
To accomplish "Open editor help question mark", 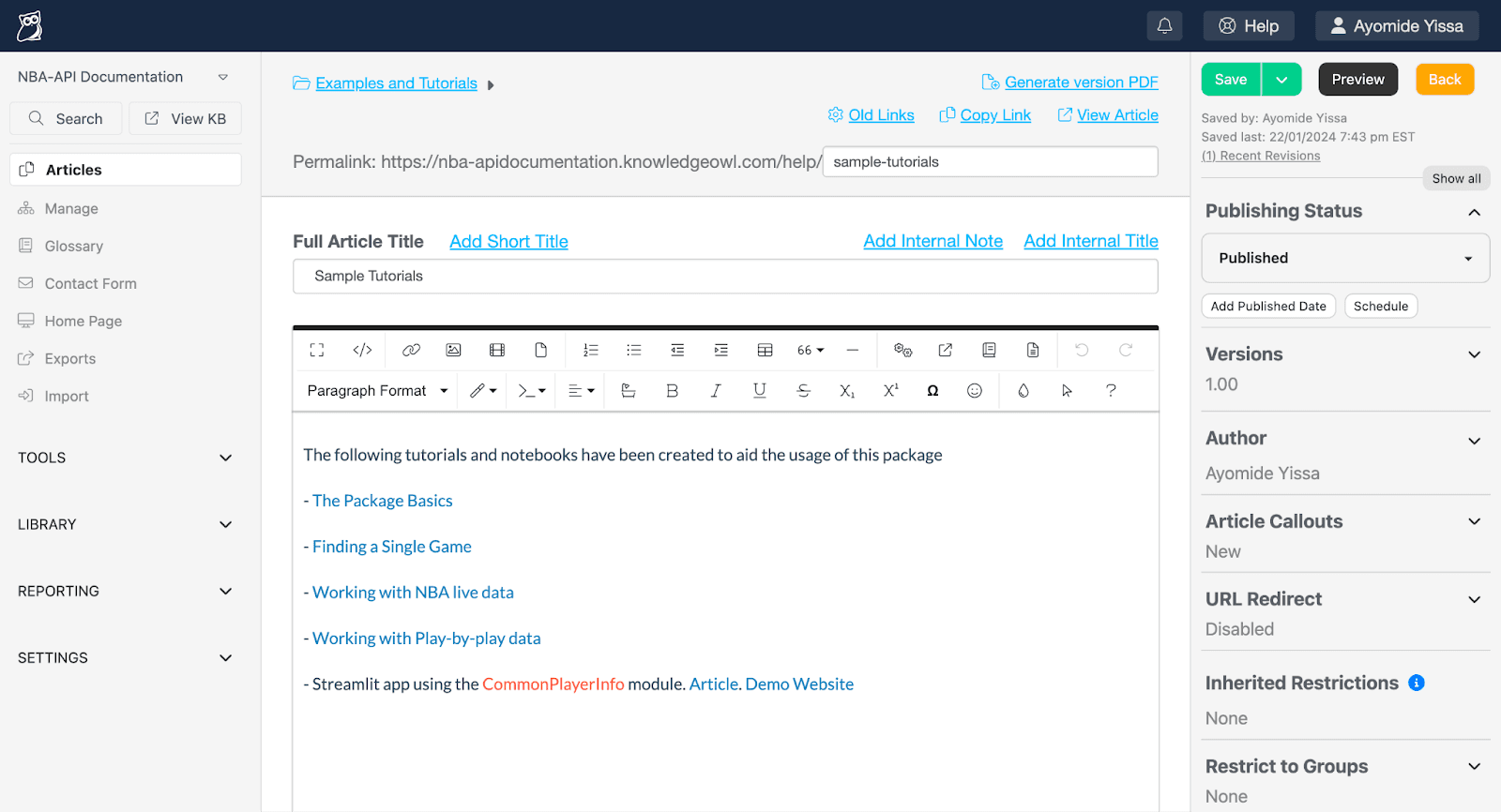I will pos(1111,391).
